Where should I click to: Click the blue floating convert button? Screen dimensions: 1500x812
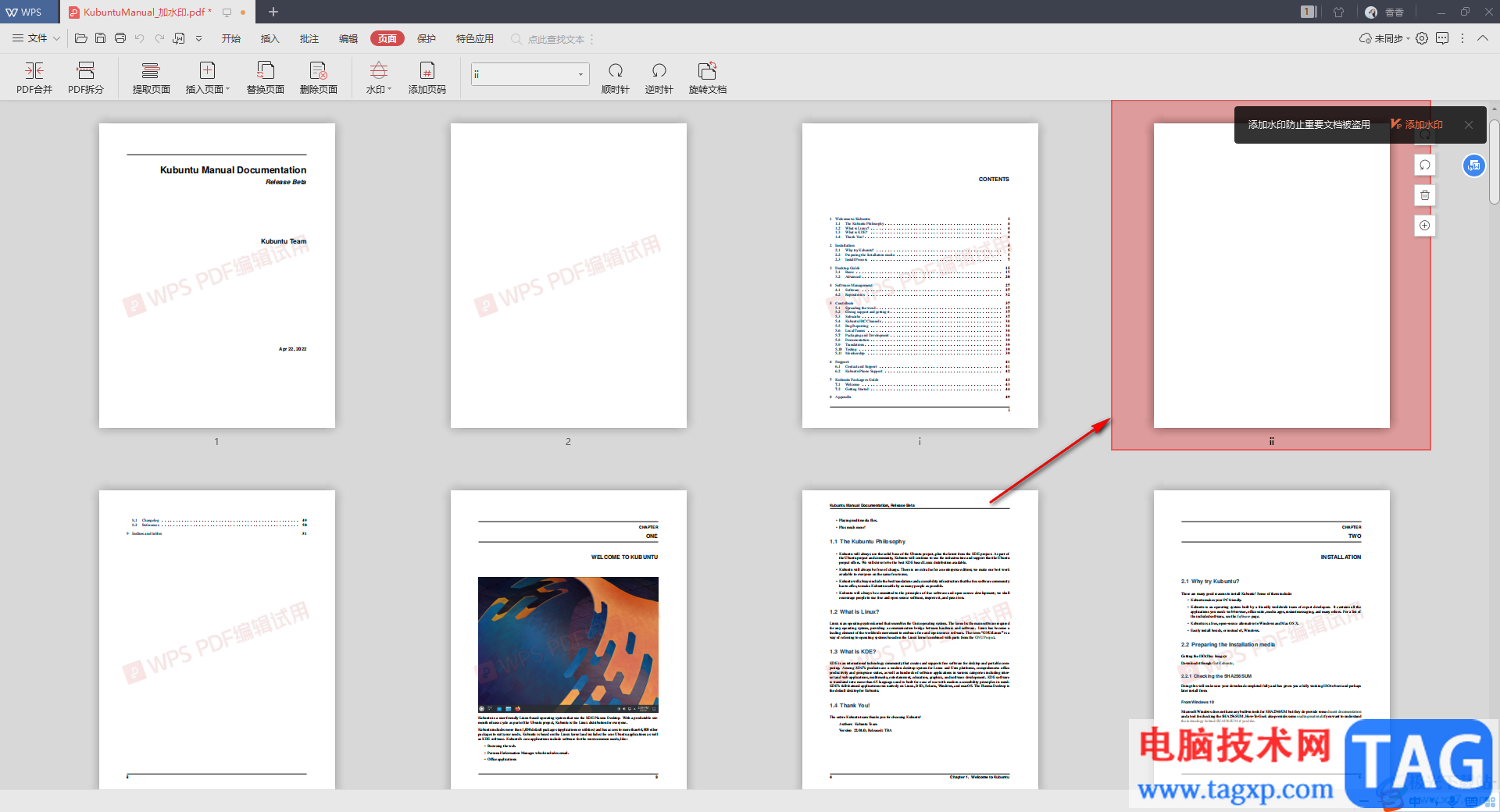point(1474,166)
